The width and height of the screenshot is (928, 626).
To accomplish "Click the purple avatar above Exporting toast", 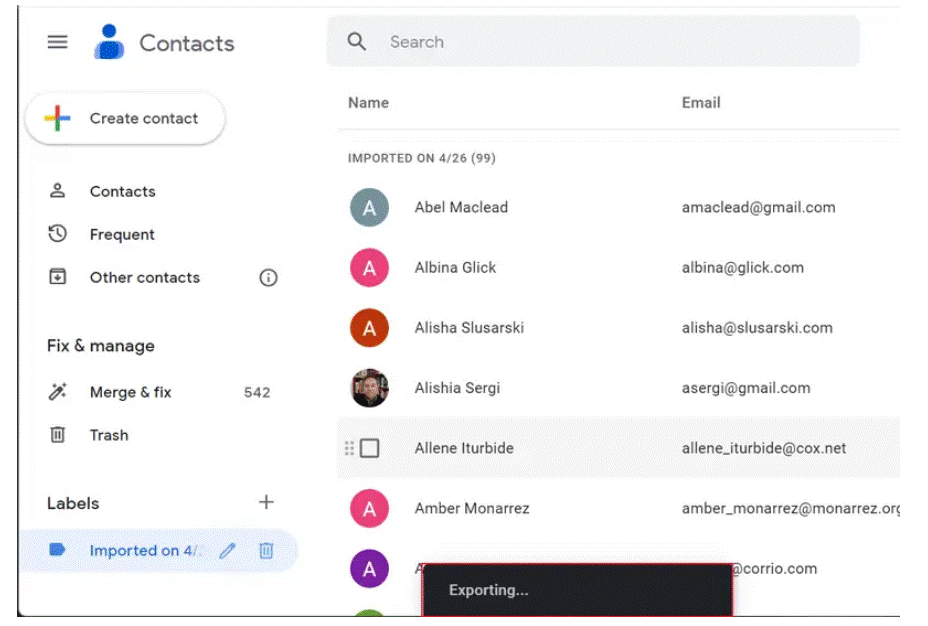I will 369,569.
